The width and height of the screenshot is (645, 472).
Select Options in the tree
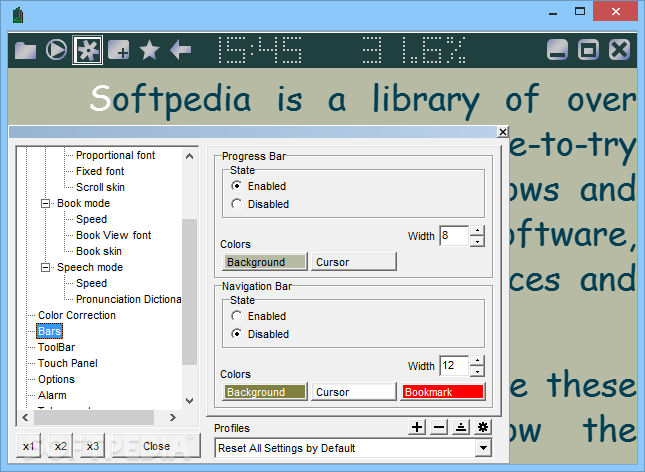[x=56, y=379]
